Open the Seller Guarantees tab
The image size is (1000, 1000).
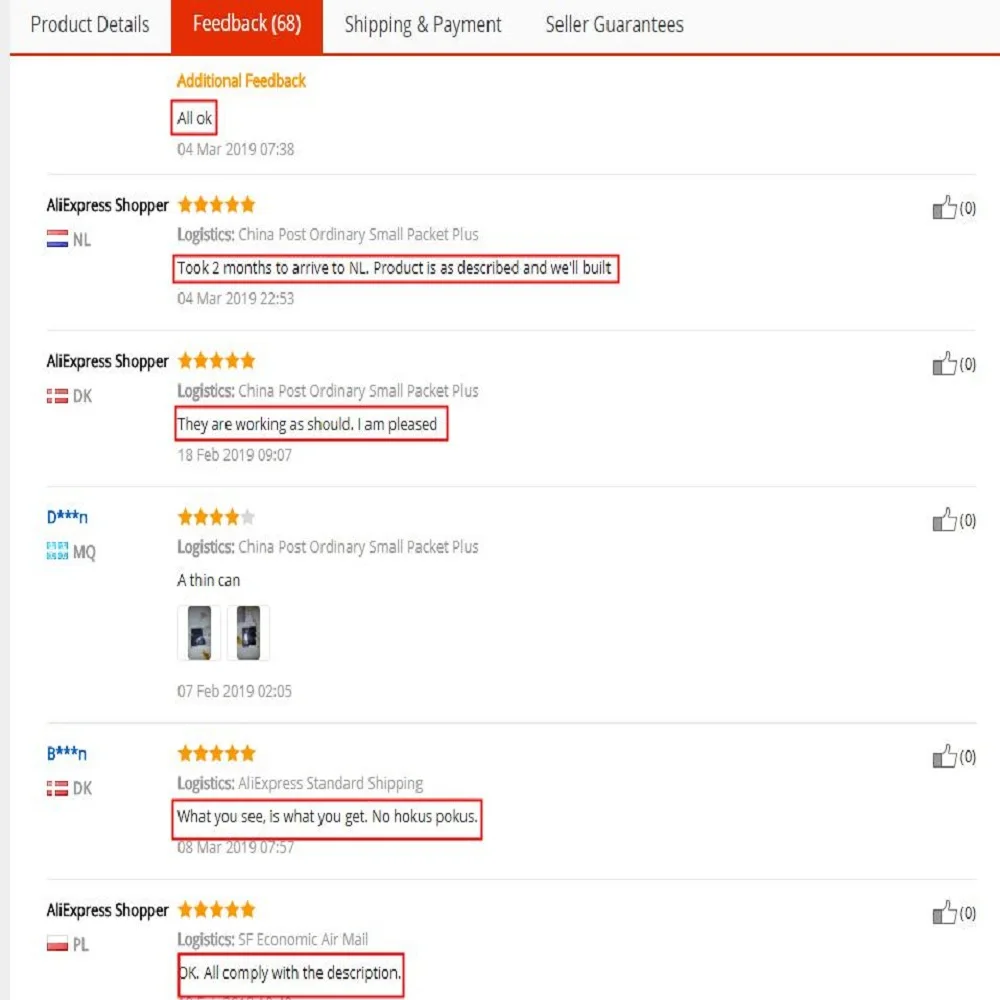[x=614, y=25]
